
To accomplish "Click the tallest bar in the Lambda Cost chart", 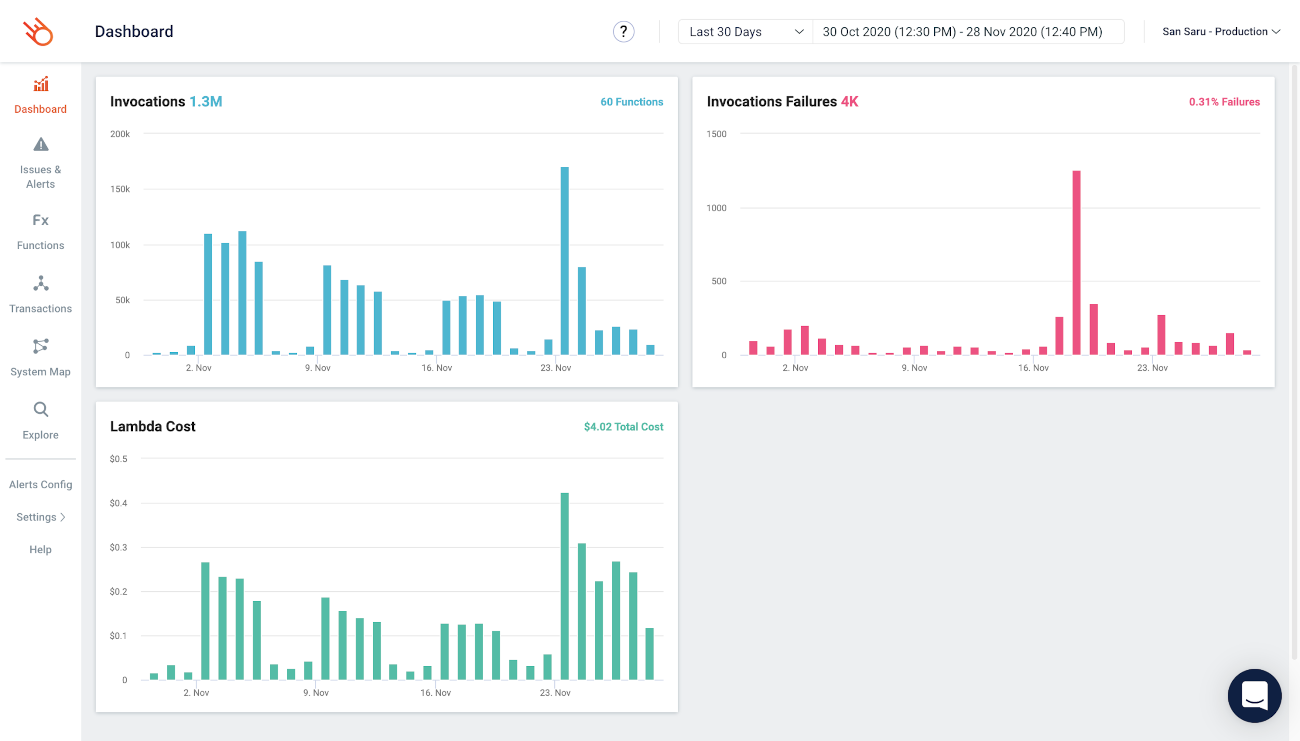I will pyautogui.click(x=565, y=586).
